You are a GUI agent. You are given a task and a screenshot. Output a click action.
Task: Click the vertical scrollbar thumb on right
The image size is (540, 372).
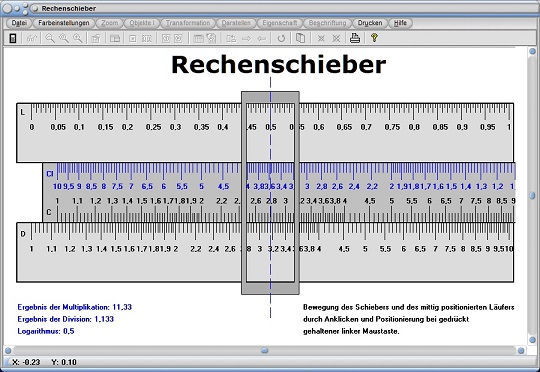pyautogui.click(x=532, y=196)
